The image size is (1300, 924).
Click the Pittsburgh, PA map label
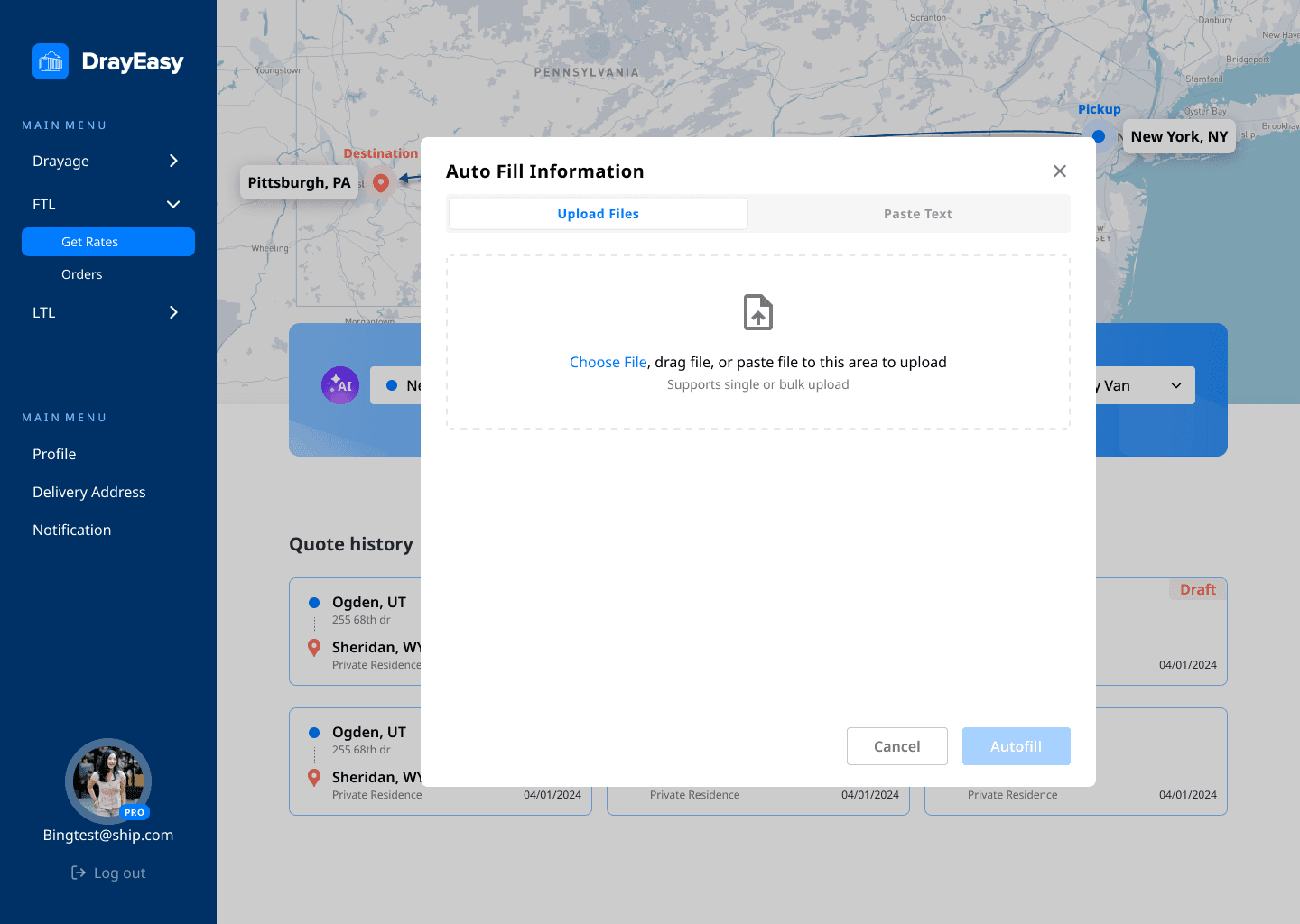300,182
